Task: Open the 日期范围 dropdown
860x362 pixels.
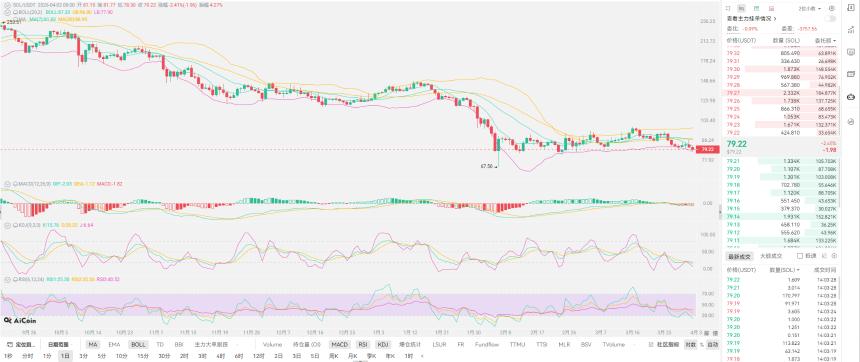Action: click(60, 344)
